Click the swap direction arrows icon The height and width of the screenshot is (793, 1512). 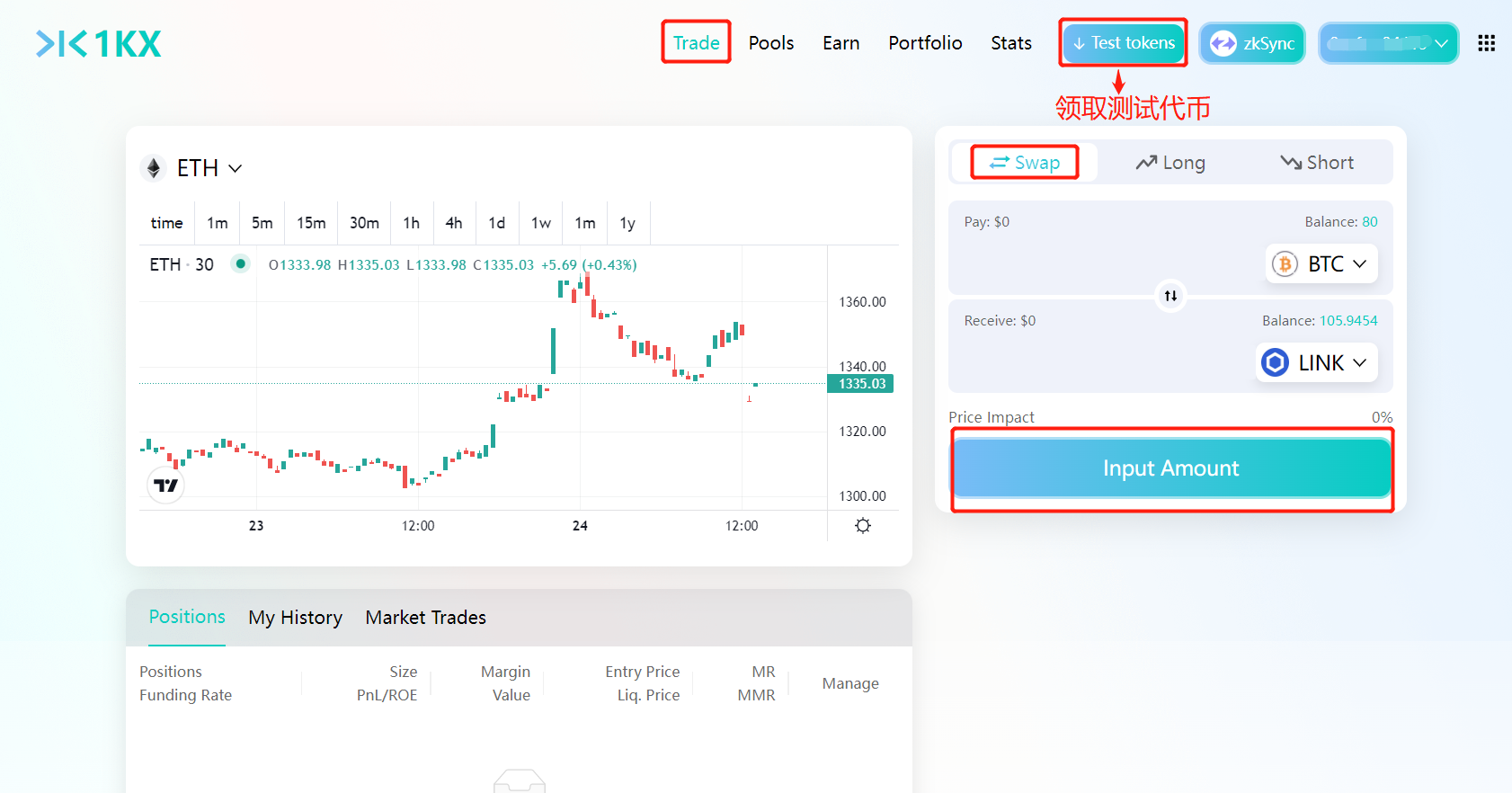(1170, 296)
